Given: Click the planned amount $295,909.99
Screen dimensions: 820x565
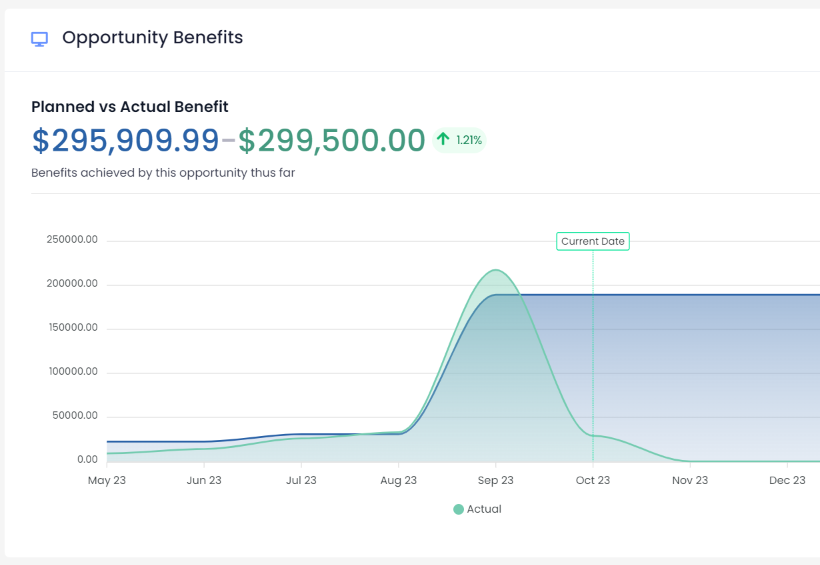Looking at the screenshot, I should pyautogui.click(x=125, y=141).
